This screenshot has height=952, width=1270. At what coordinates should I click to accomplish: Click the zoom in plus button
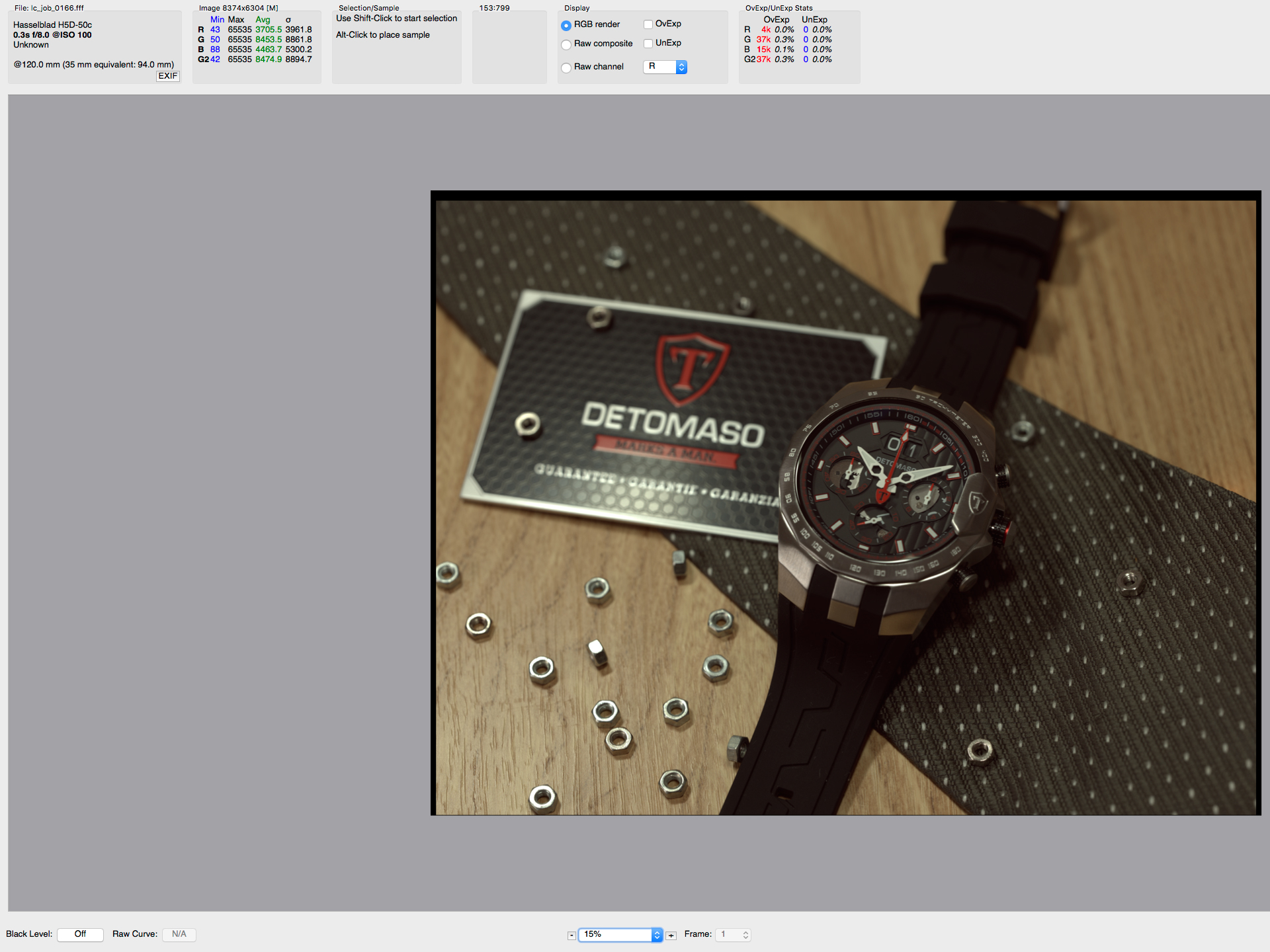671,935
